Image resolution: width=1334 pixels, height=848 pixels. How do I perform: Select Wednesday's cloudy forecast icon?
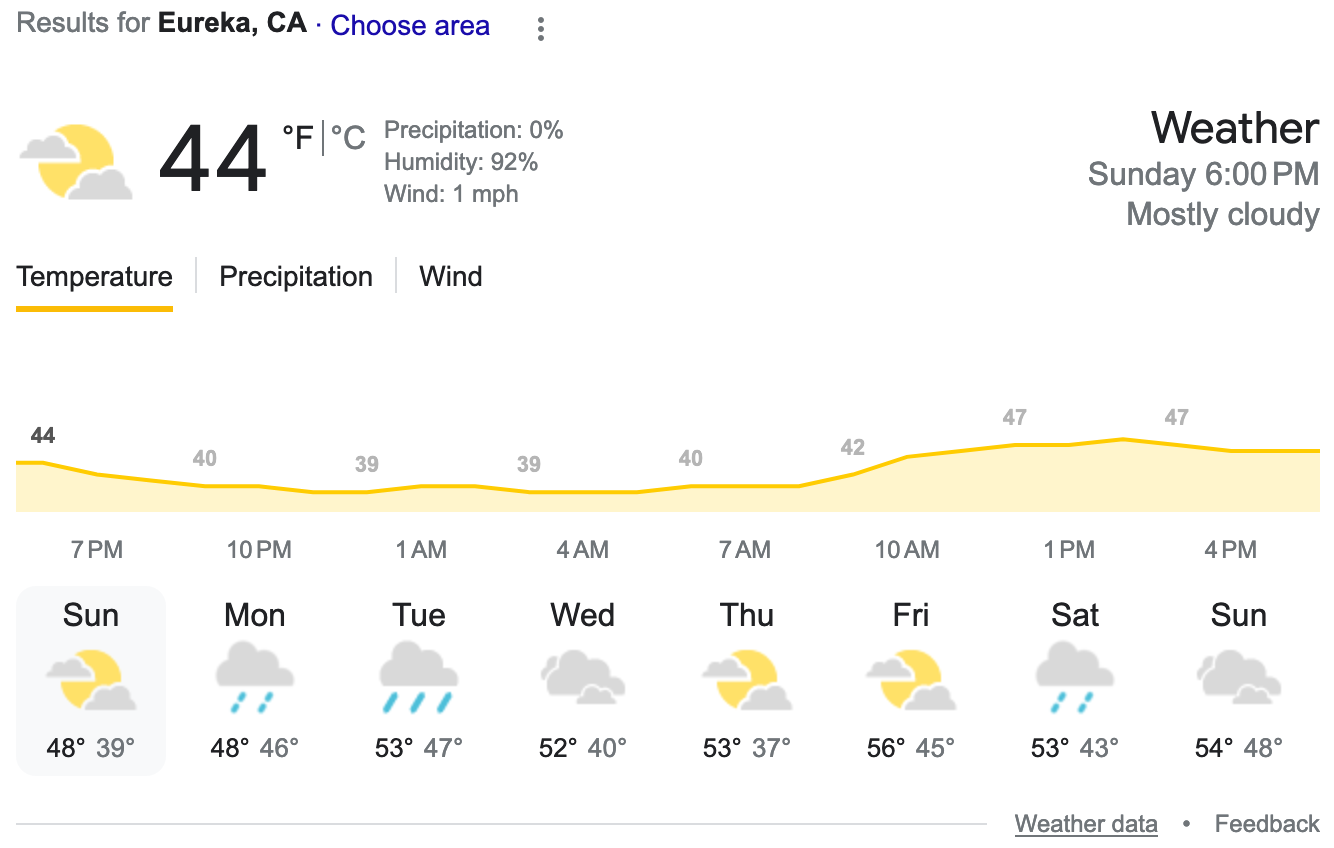click(583, 678)
